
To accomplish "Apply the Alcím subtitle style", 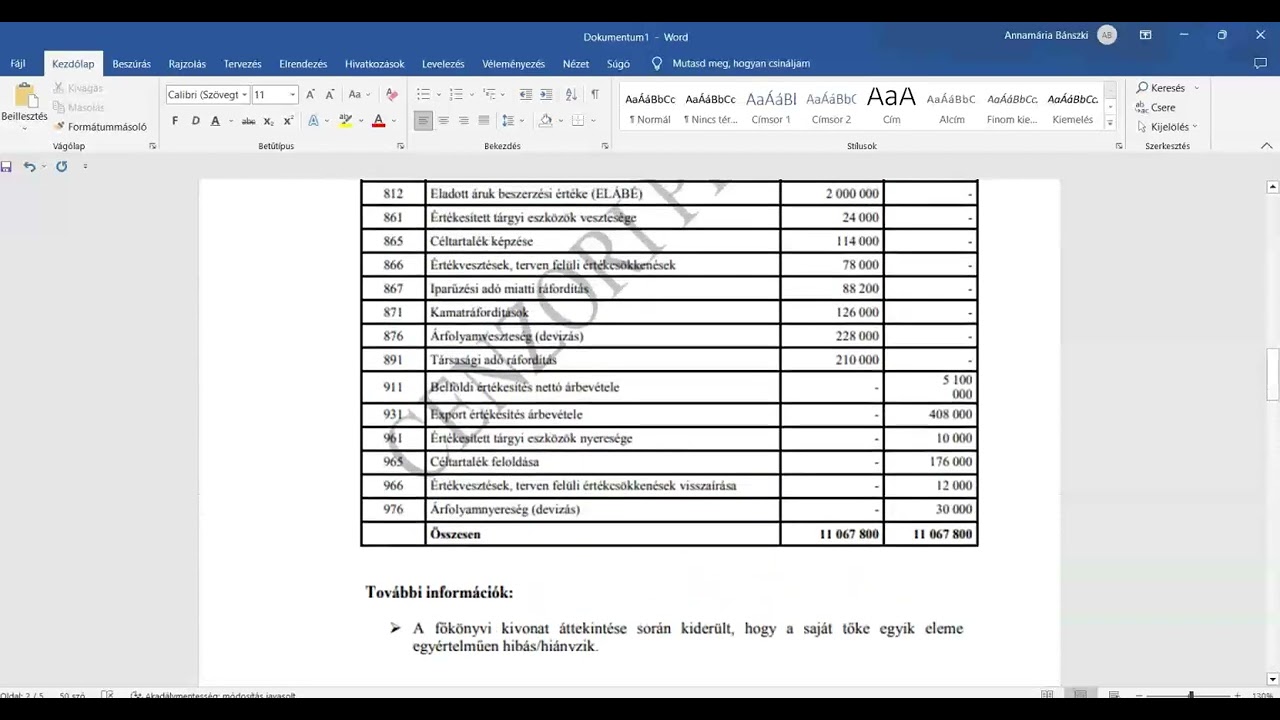I will [951, 107].
